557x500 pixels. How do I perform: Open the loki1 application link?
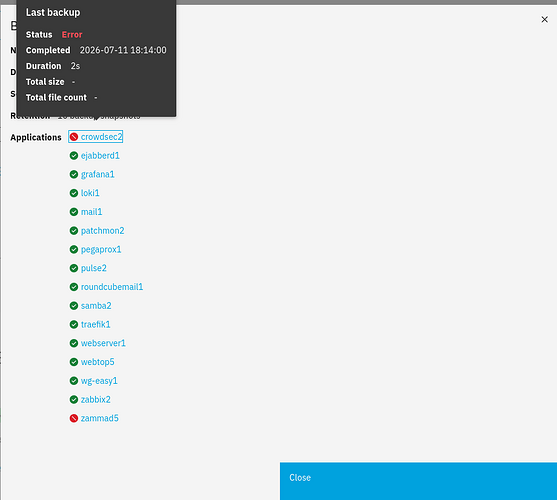click(x=90, y=193)
